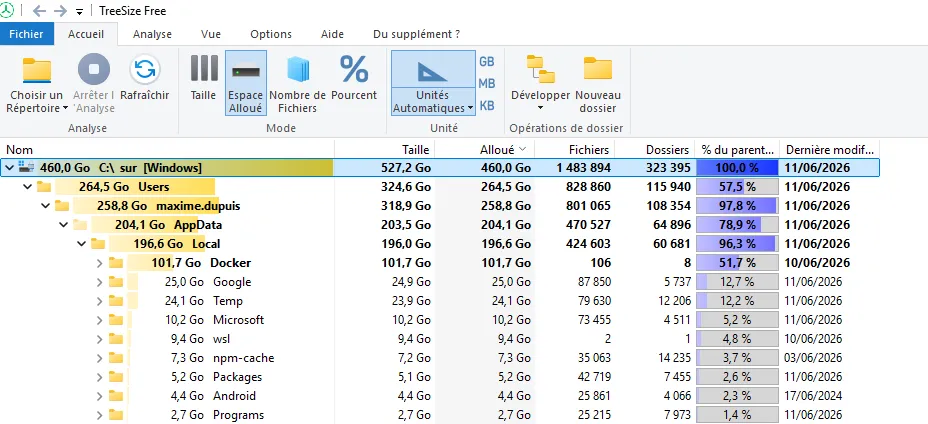Expand the npm-cache folder node

click(x=99, y=358)
